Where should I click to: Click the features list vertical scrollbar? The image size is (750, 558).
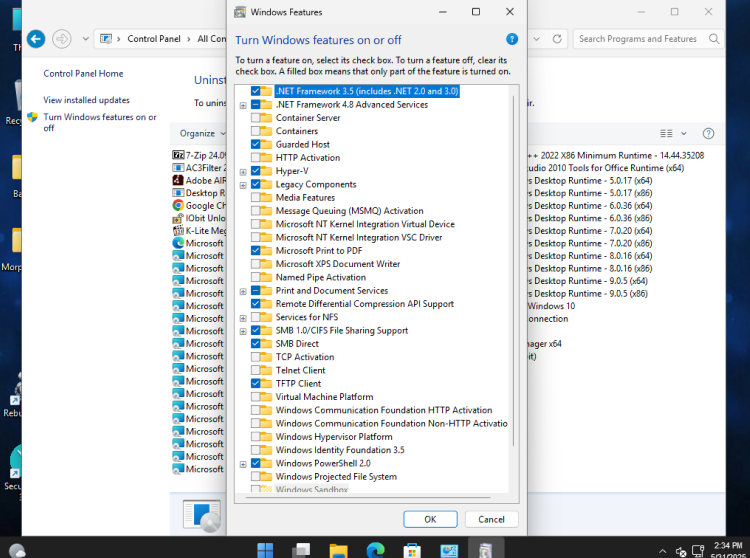(513, 271)
